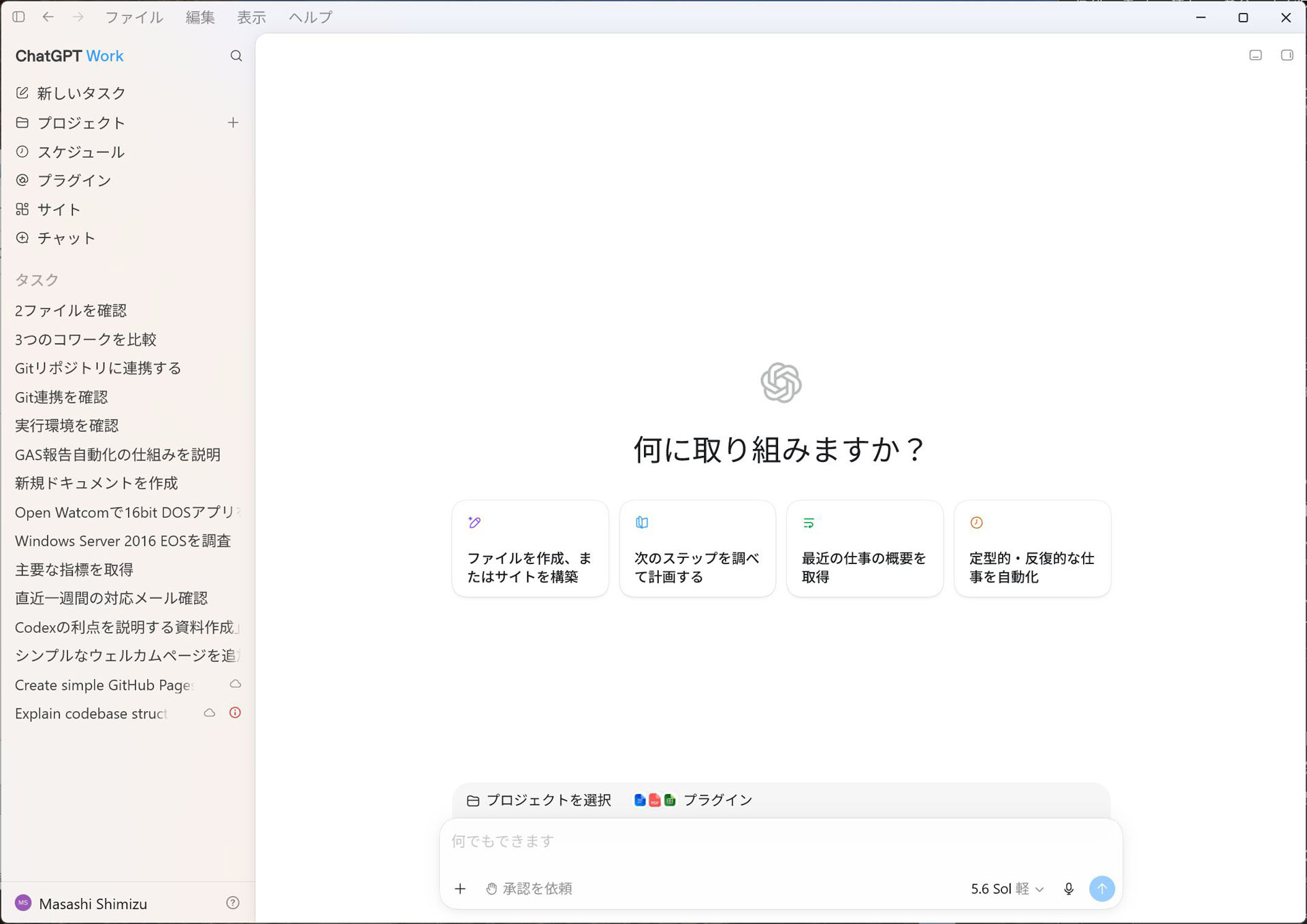Open the 表示 menu
The width and height of the screenshot is (1307, 924).
pos(251,17)
